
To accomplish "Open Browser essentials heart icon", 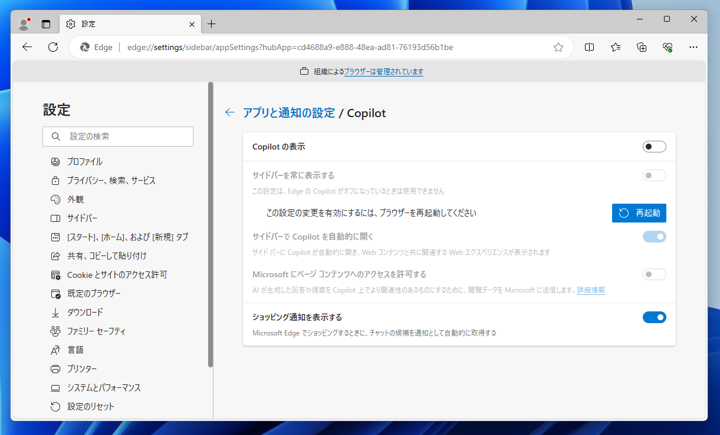I will [668, 47].
